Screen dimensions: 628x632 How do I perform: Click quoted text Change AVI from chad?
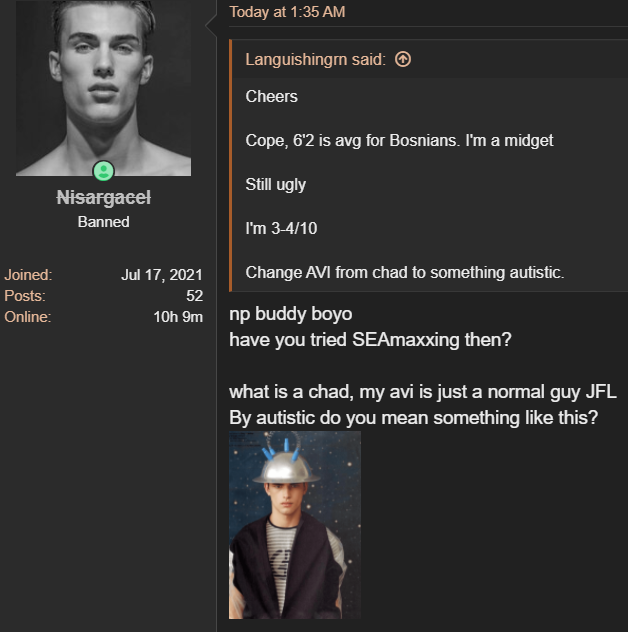pos(326,272)
